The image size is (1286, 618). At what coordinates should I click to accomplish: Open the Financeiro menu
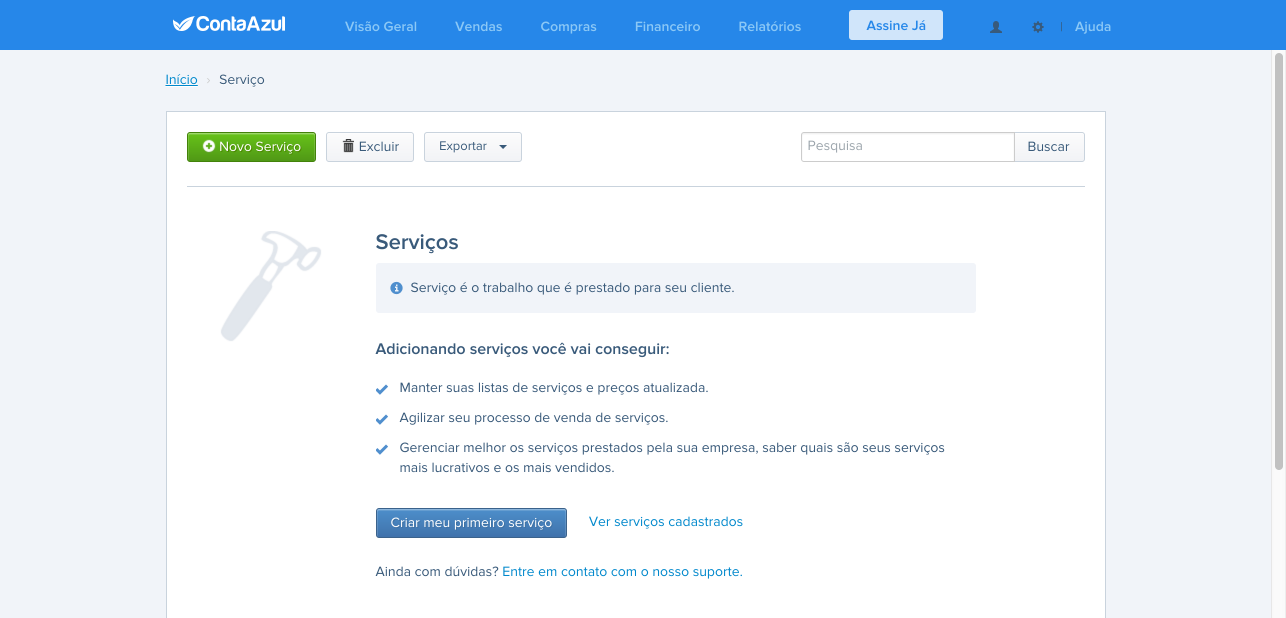[x=667, y=27]
